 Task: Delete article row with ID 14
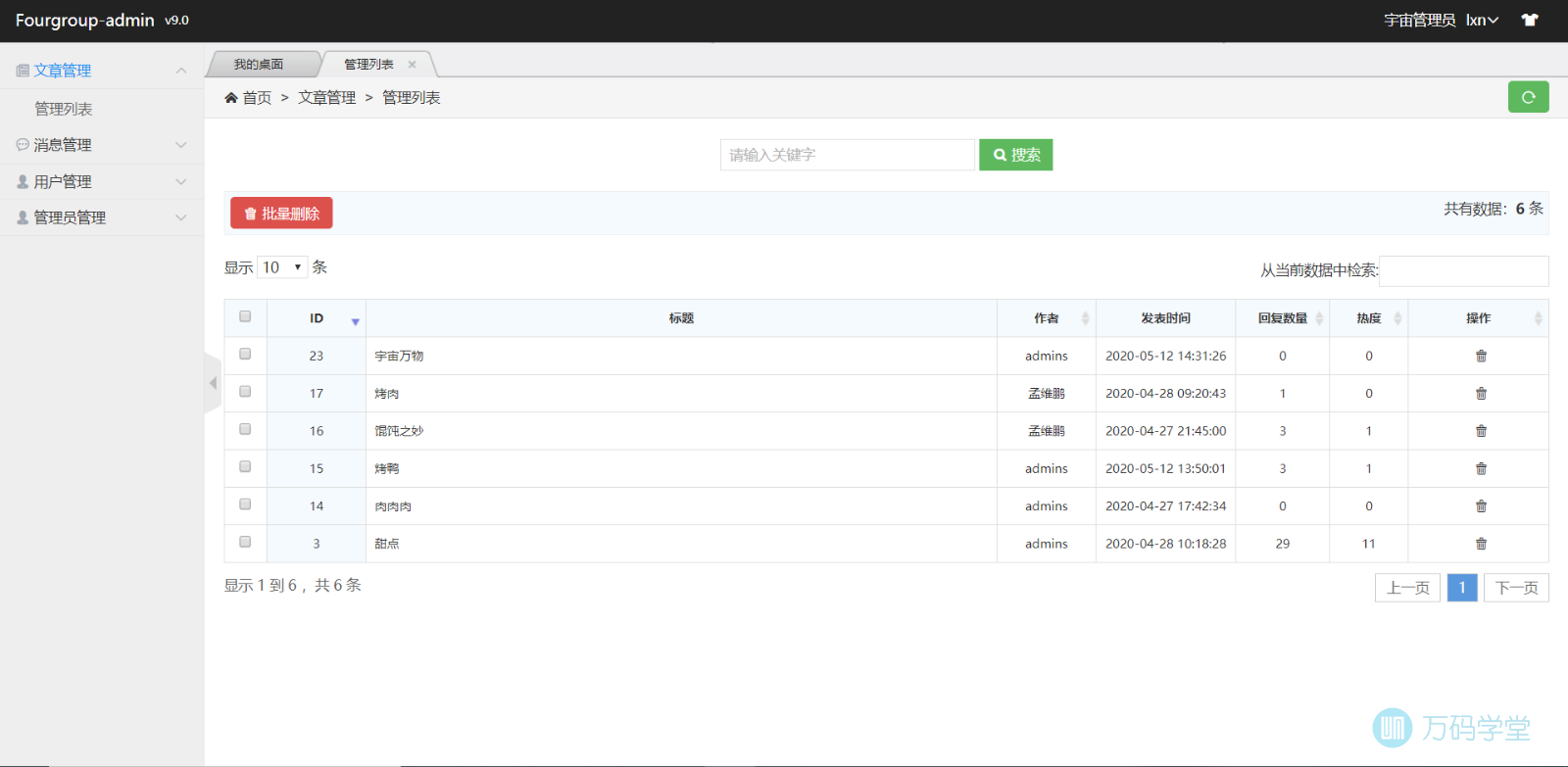click(x=1481, y=506)
